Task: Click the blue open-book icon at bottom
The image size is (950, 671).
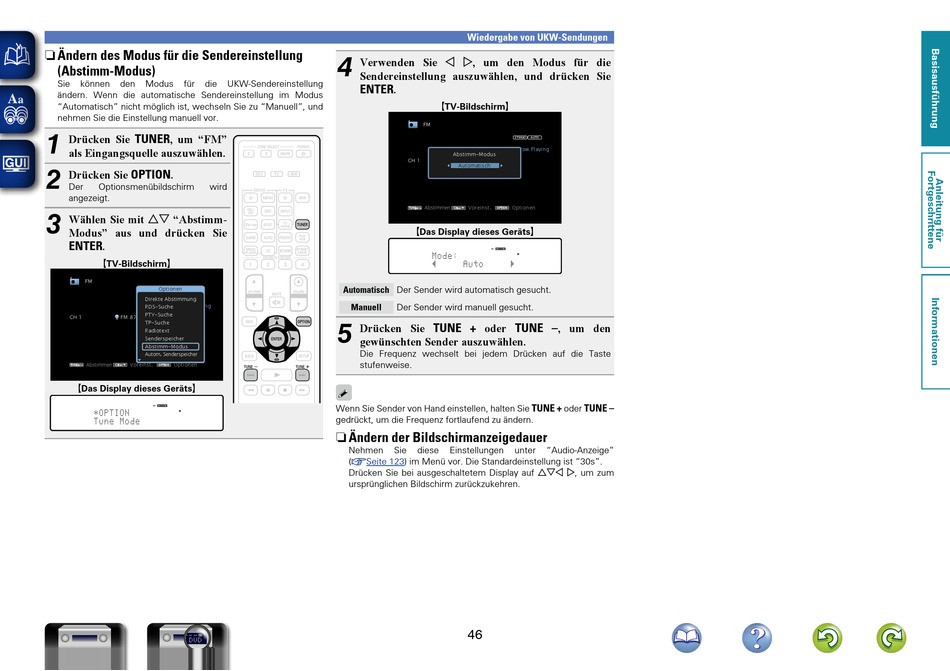Action: click(x=686, y=638)
